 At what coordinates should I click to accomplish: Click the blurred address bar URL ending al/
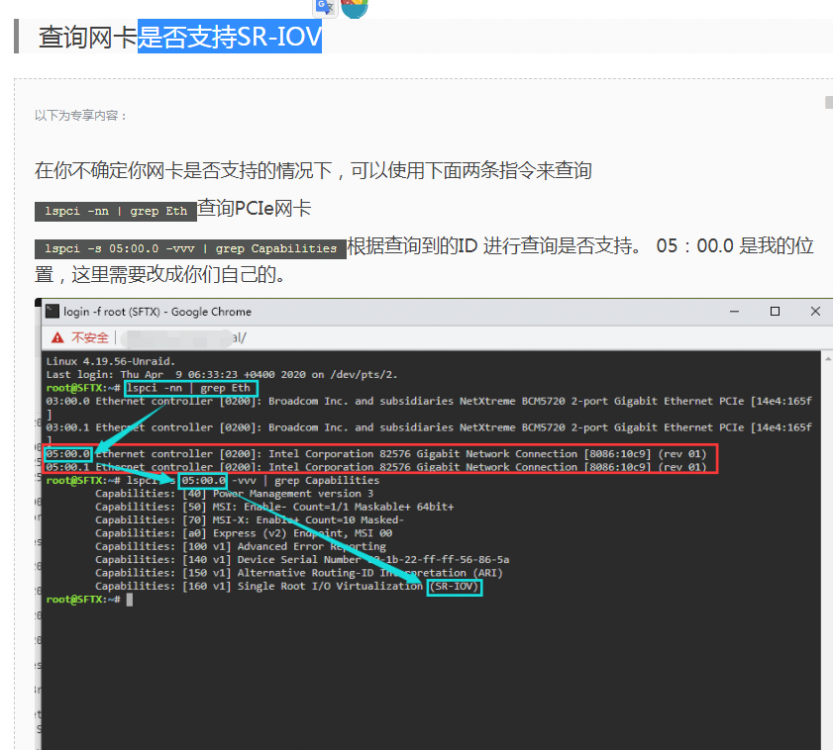pyautogui.click(x=183, y=338)
